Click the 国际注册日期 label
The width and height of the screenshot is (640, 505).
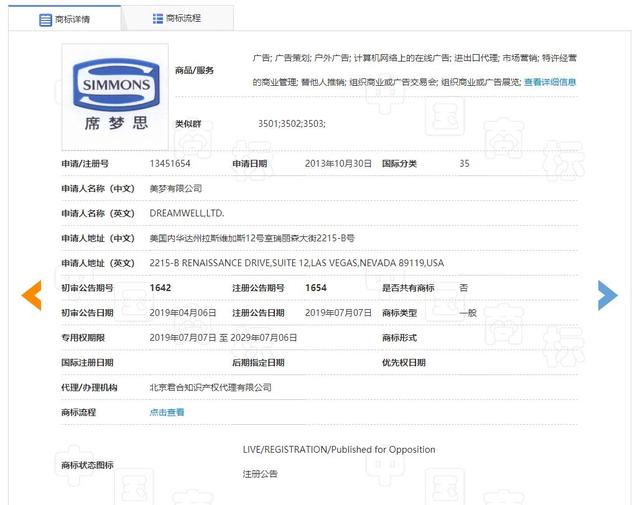click(x=87, y=363)
